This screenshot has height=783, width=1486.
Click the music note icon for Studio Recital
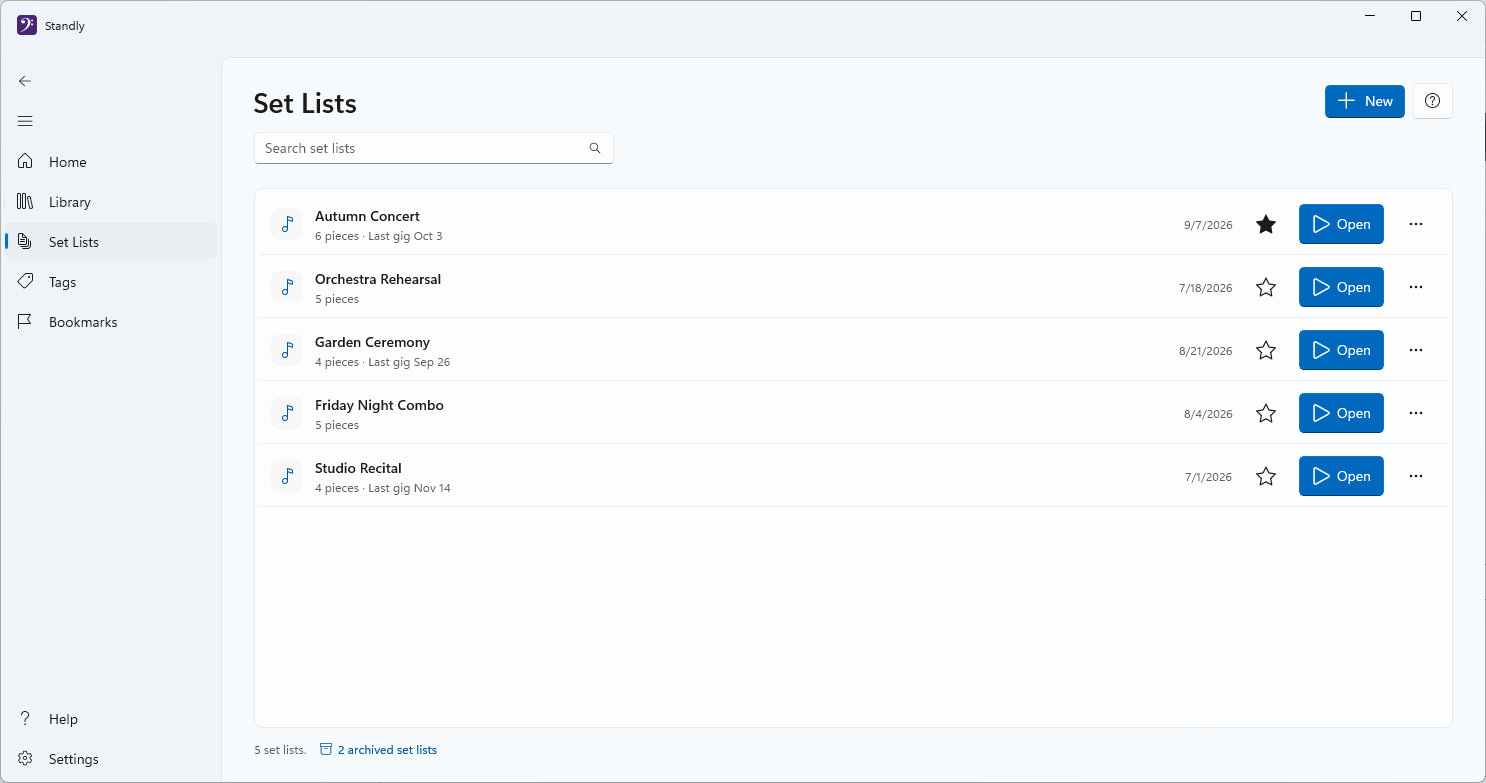[287, 476]
